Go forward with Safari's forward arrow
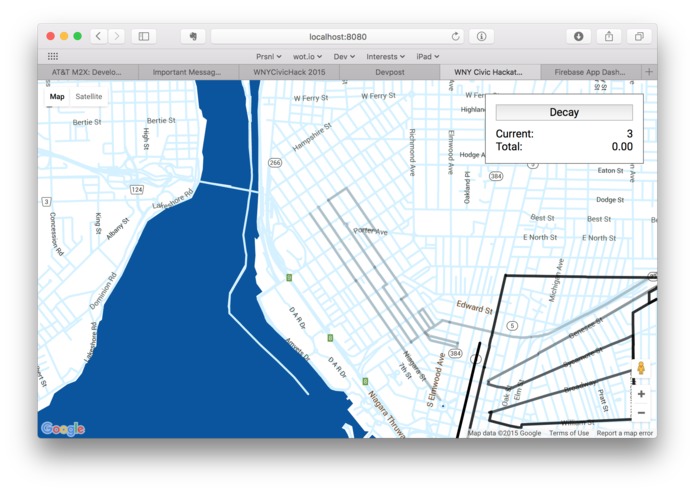This screenshot has width=695, height=494. [117, 36]
